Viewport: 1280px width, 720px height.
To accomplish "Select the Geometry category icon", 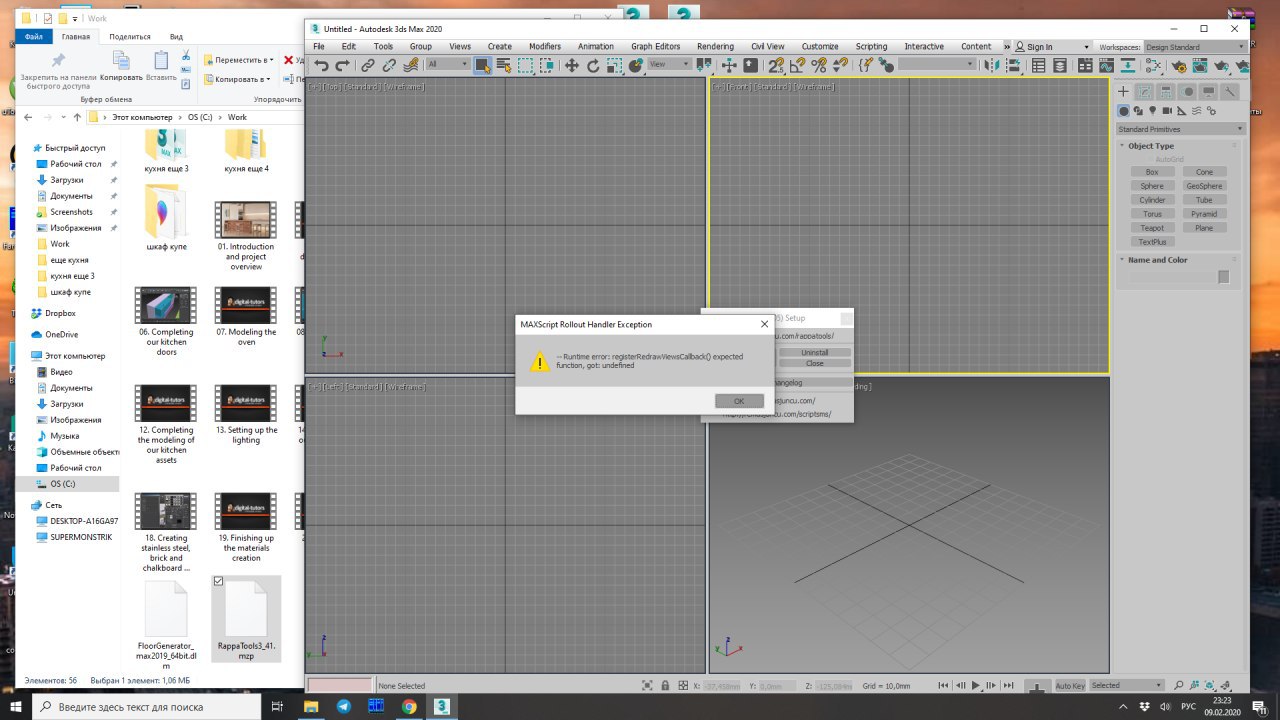I will pyautogui.click(x=1124, y=111).
